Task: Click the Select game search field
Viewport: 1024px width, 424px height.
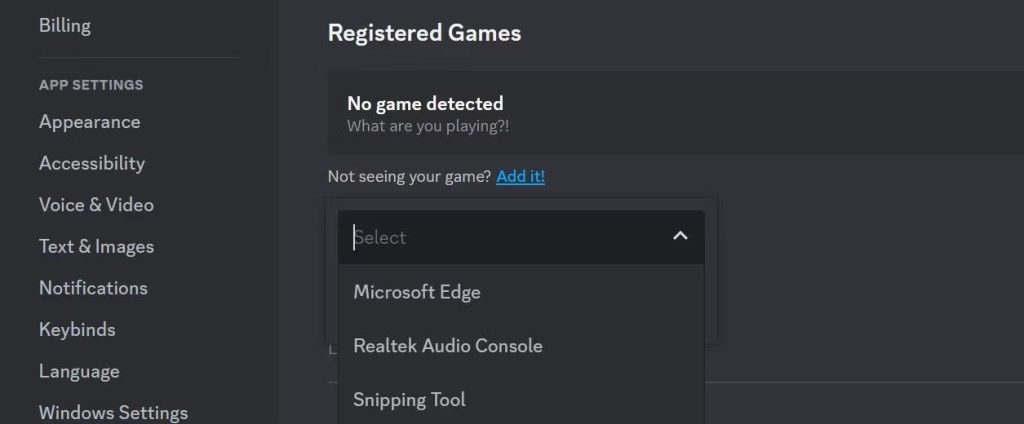Action: (x=500, y=238)
